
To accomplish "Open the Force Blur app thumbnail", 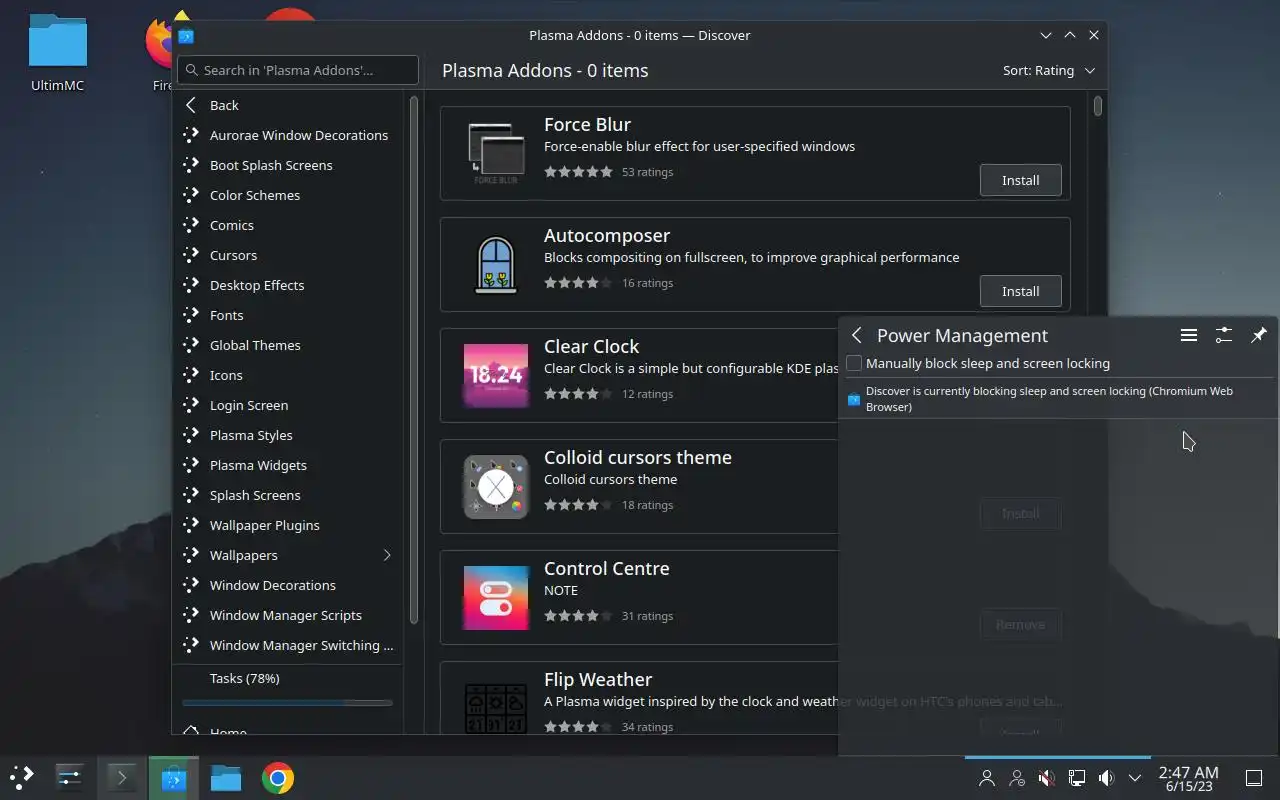I will [x=496, y=153].
